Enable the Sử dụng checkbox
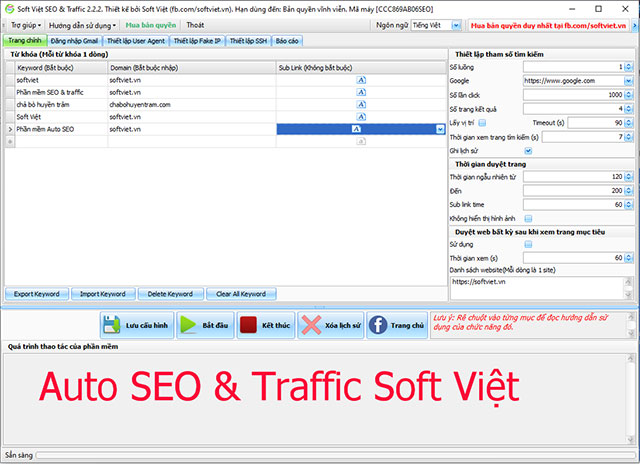Image resolution: width=640 pixels, height=464 pixels. 528,244
